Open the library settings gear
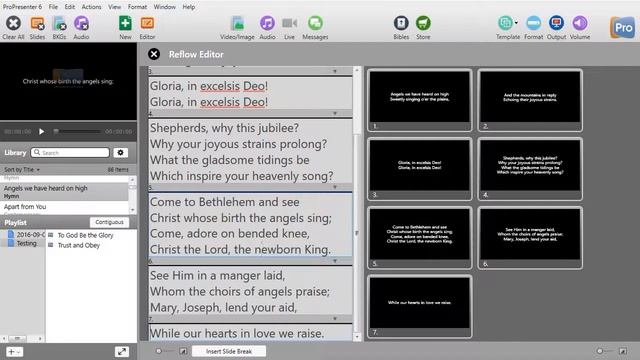640x360 pixels. 120,152
